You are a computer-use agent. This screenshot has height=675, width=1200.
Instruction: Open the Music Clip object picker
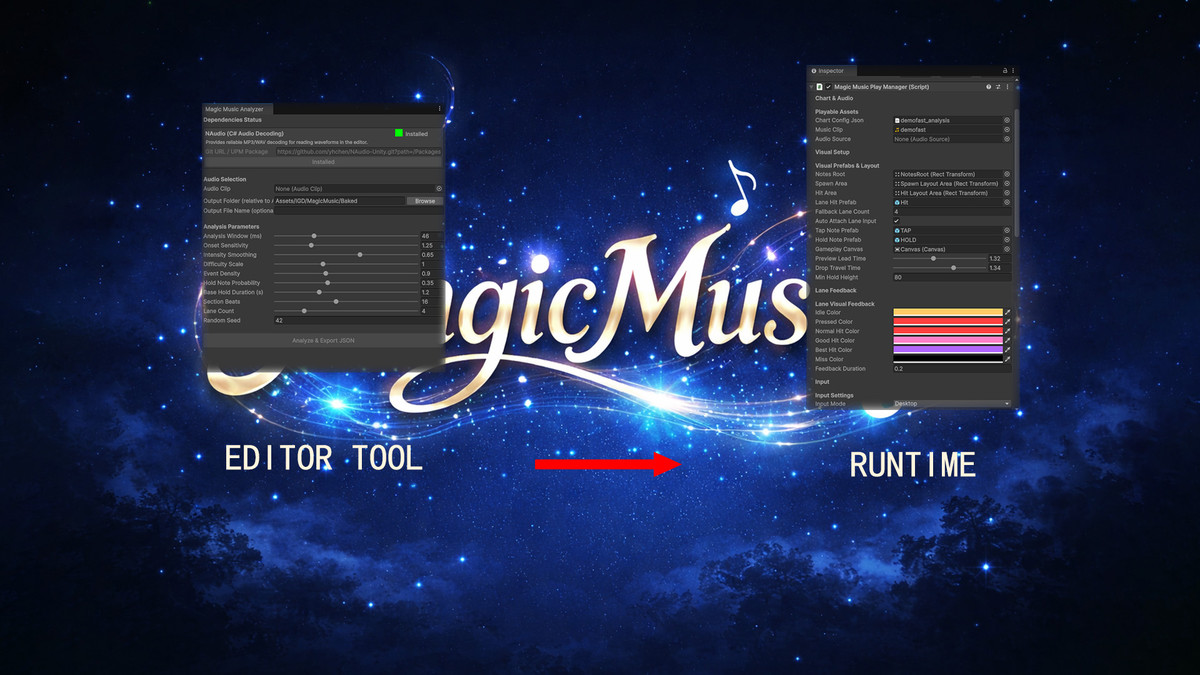tap(1007, 129)
